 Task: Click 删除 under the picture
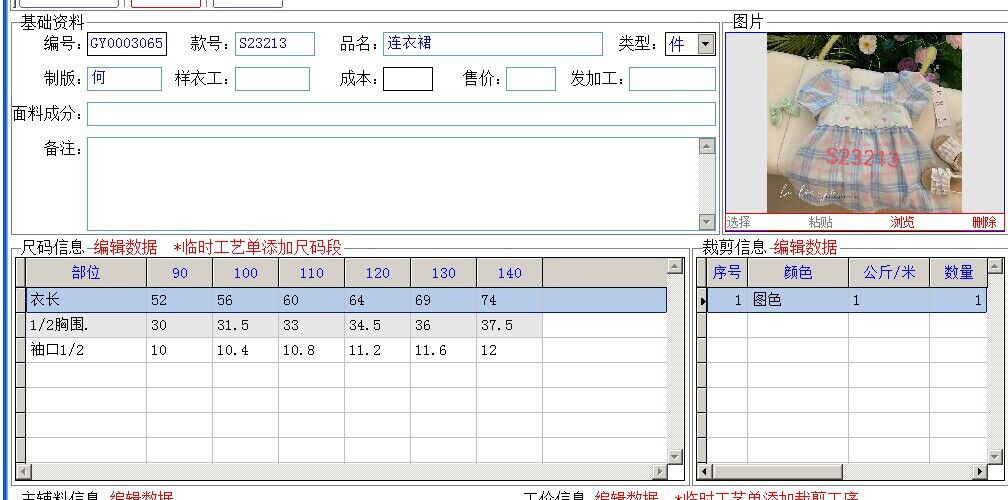pos(984,222)
